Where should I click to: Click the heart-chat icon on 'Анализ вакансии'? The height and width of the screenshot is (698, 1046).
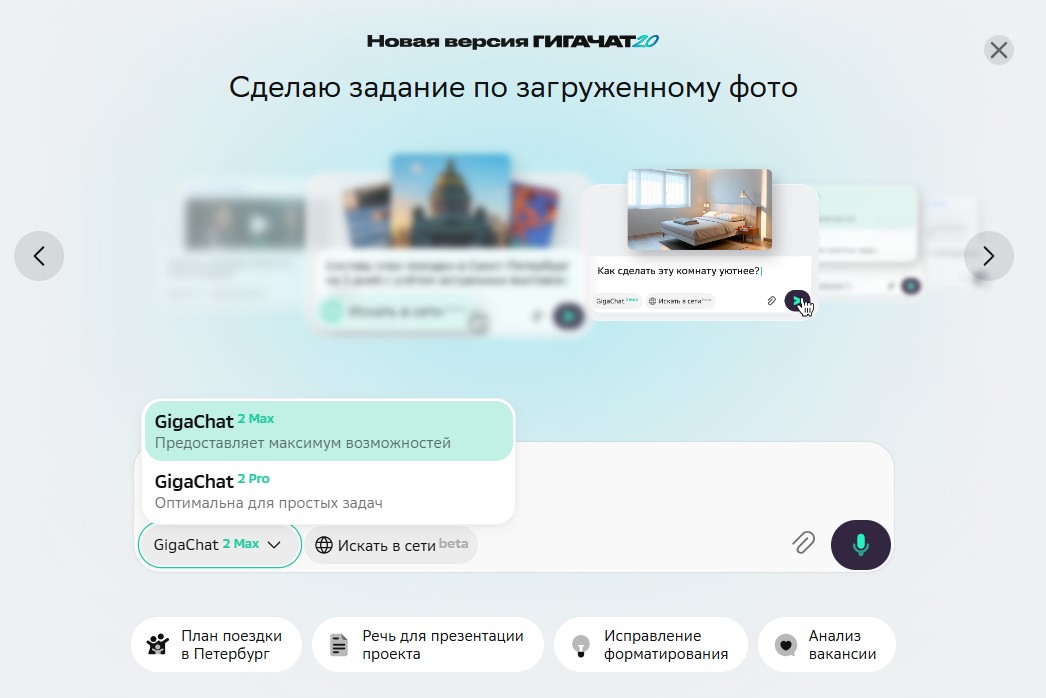tap(786, 644)
